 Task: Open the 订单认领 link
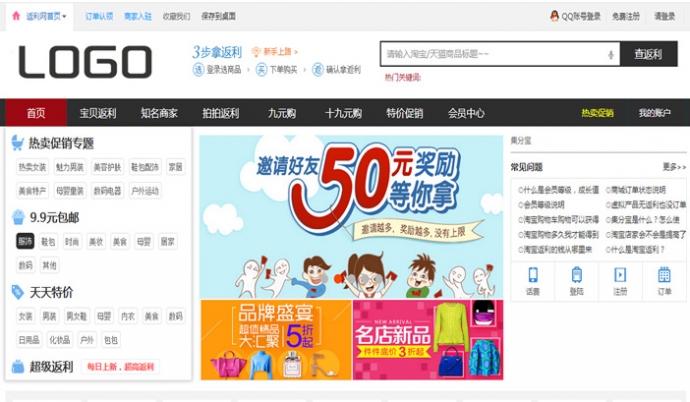99,17
